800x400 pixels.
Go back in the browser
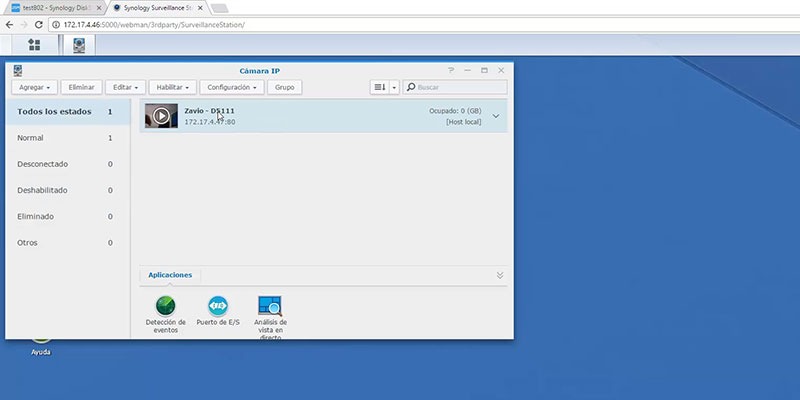pyautogui.click(x=9, y=24)
